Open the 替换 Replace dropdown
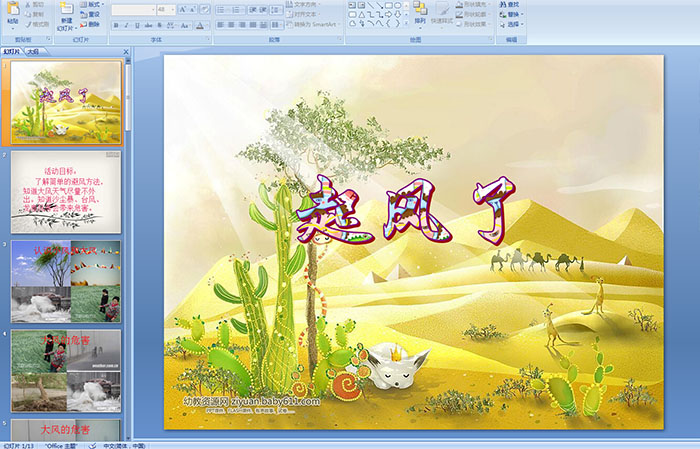The image size is (700, 449). tap(512, 14)
